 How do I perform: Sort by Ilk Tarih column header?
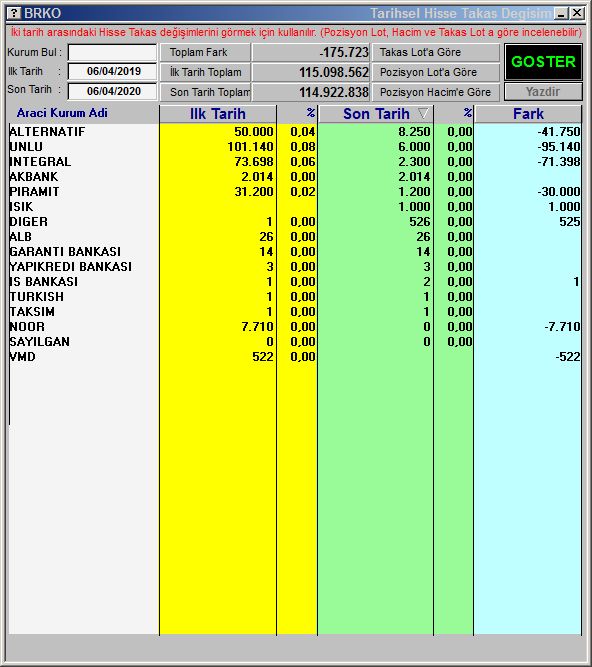pos(218,114)
